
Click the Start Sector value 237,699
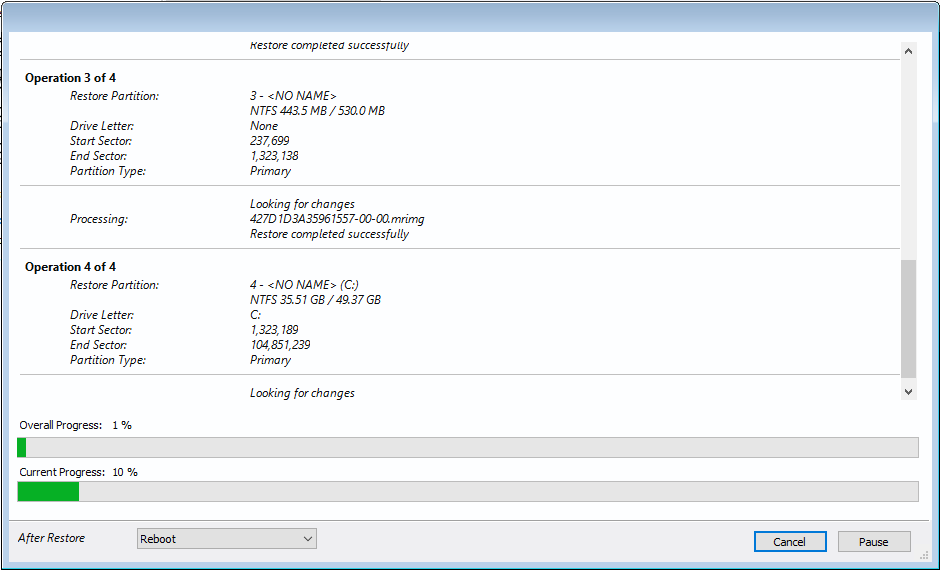[268, 141]
